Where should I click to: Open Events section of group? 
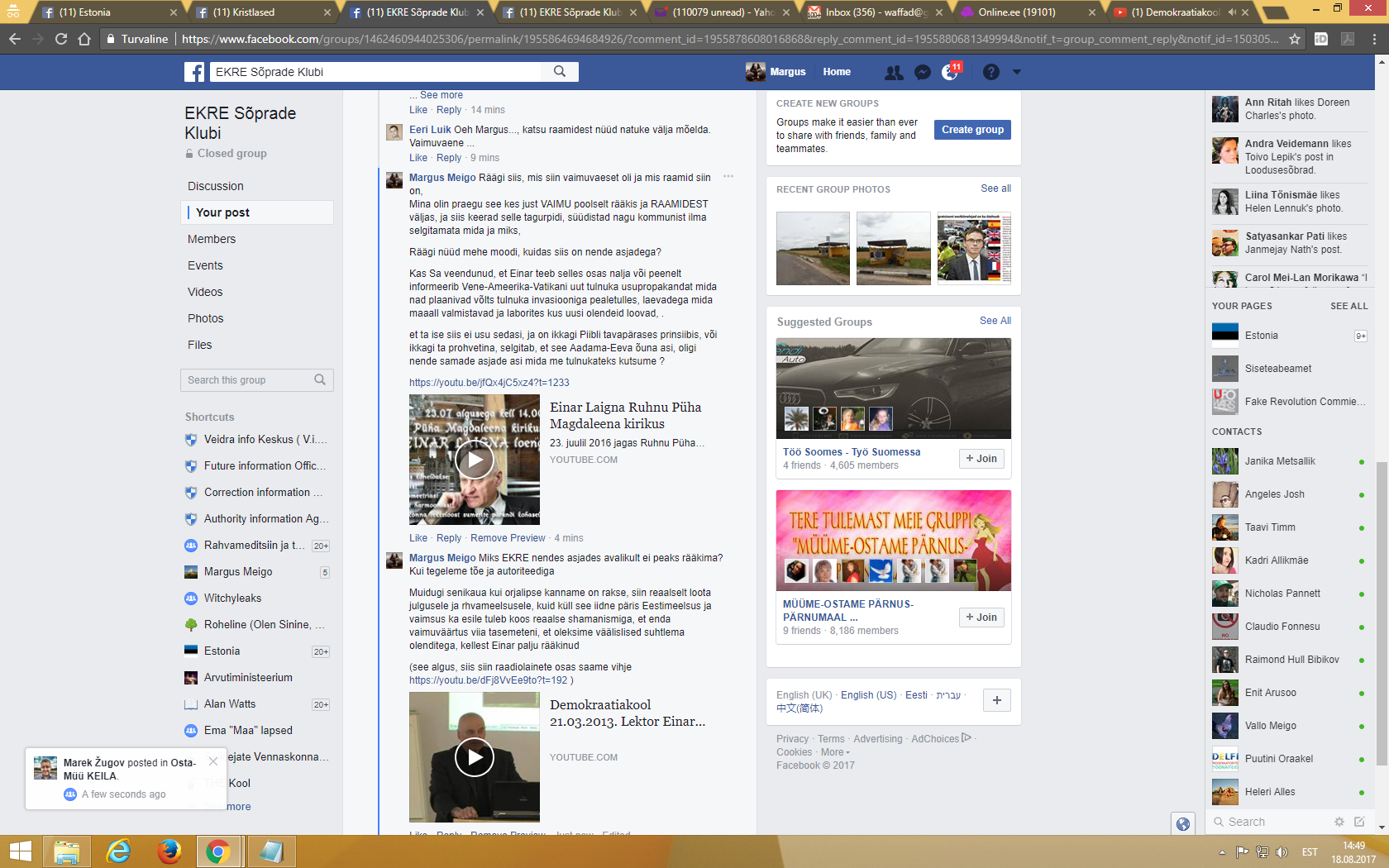[x=205, y=265]
